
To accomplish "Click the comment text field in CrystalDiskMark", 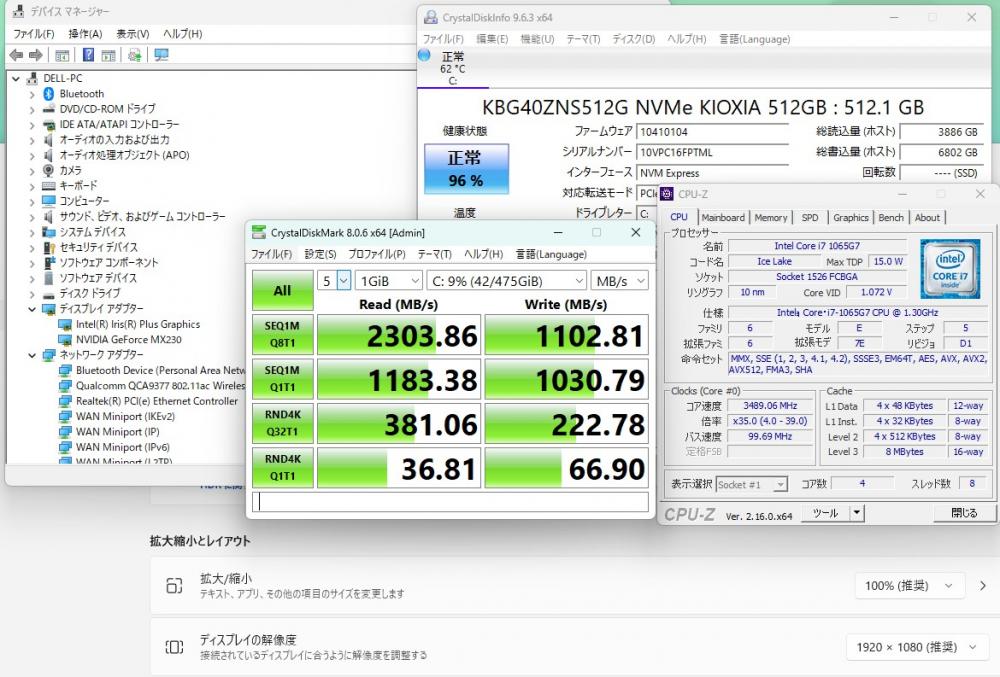I will click(450, 502).
